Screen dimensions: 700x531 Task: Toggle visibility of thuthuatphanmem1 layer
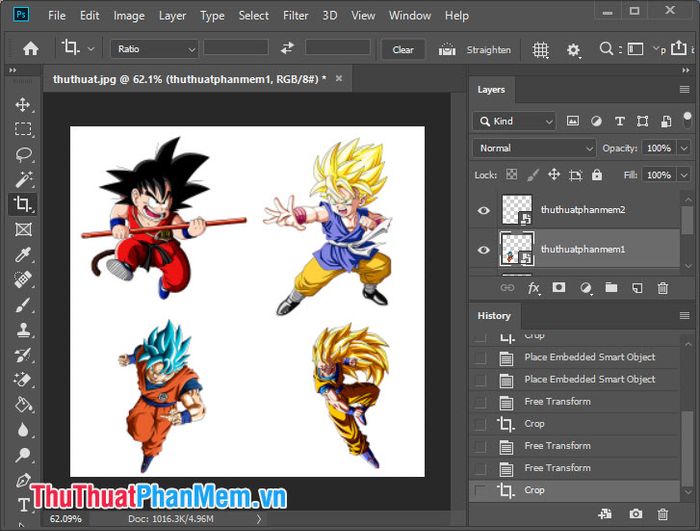483,250
